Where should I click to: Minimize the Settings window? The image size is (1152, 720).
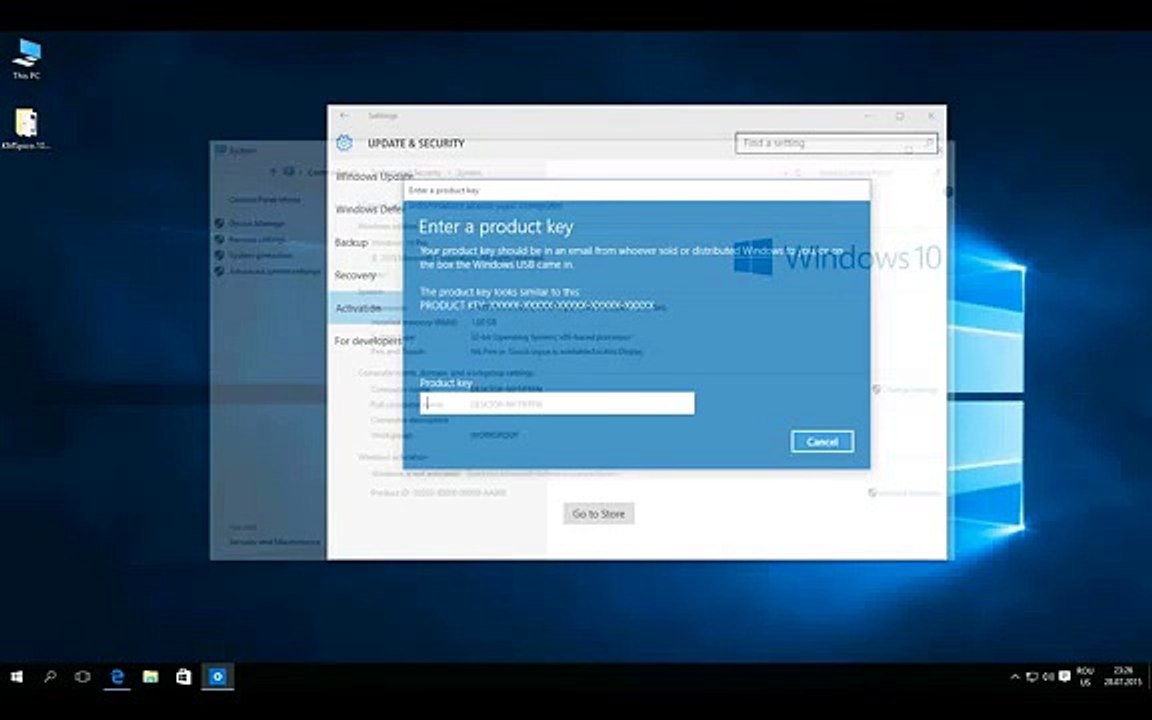(x=868, y=115)
